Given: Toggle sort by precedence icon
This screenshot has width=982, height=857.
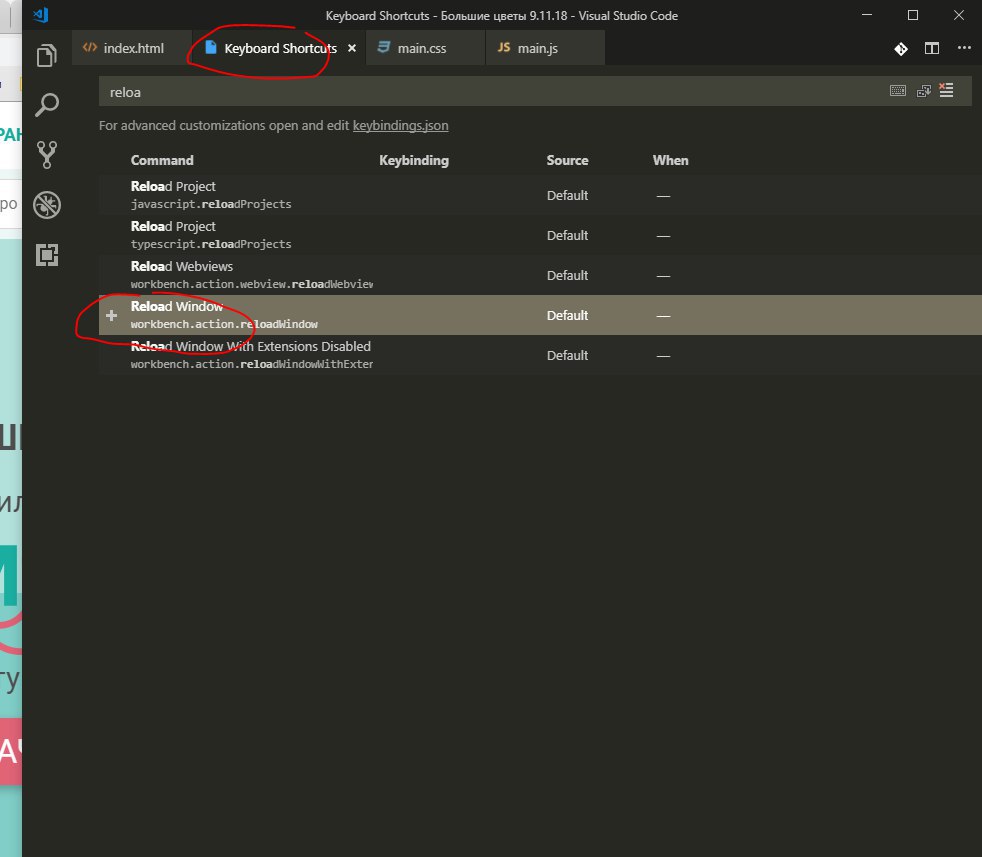Looking at the screenshot, I should click(x=924, y=91).
